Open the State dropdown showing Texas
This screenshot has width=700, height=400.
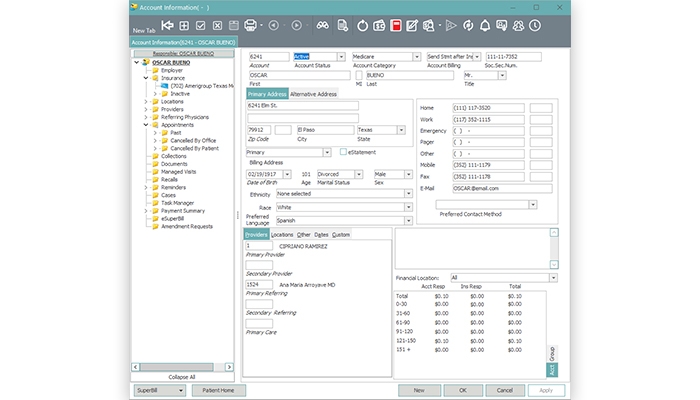pos(400,129)
